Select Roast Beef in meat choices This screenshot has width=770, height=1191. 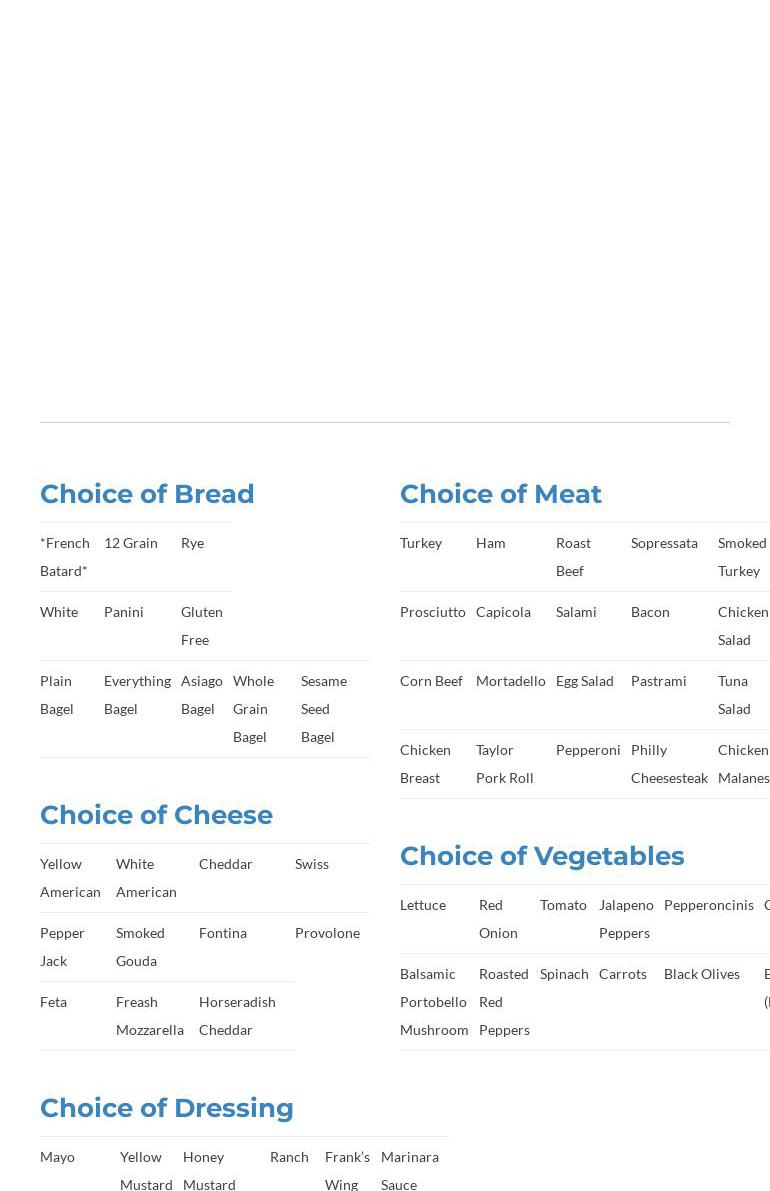[x=573, y=556]
